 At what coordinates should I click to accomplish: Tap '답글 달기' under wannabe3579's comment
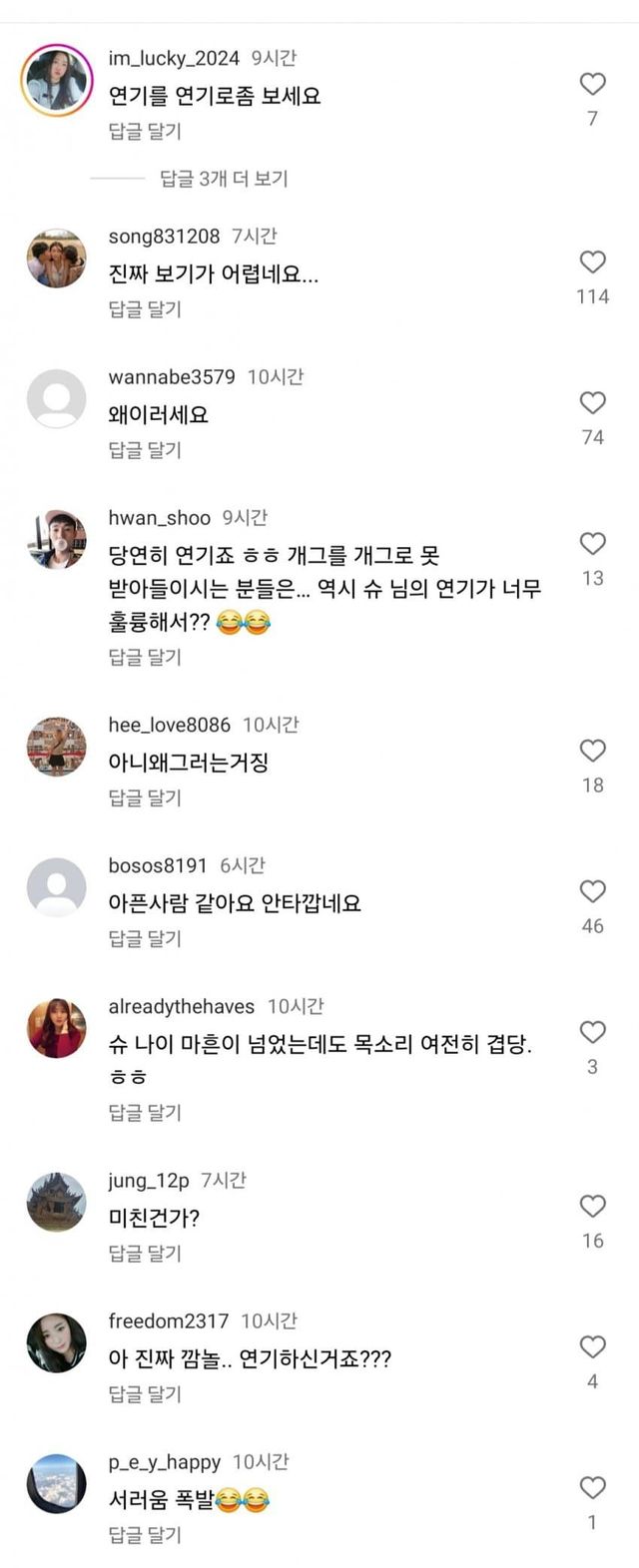(x=145, y=450)
